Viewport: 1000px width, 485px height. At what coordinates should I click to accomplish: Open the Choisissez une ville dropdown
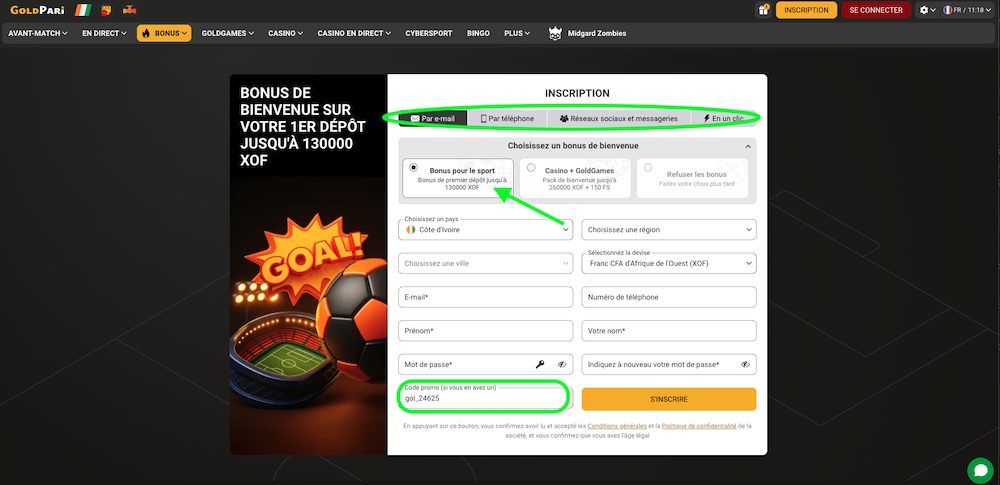tap(485, 263)
